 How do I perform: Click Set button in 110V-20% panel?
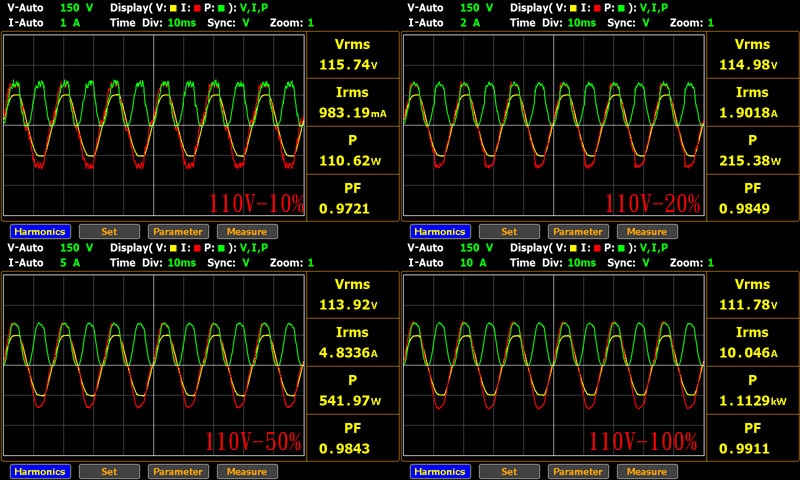pos(509,232)
